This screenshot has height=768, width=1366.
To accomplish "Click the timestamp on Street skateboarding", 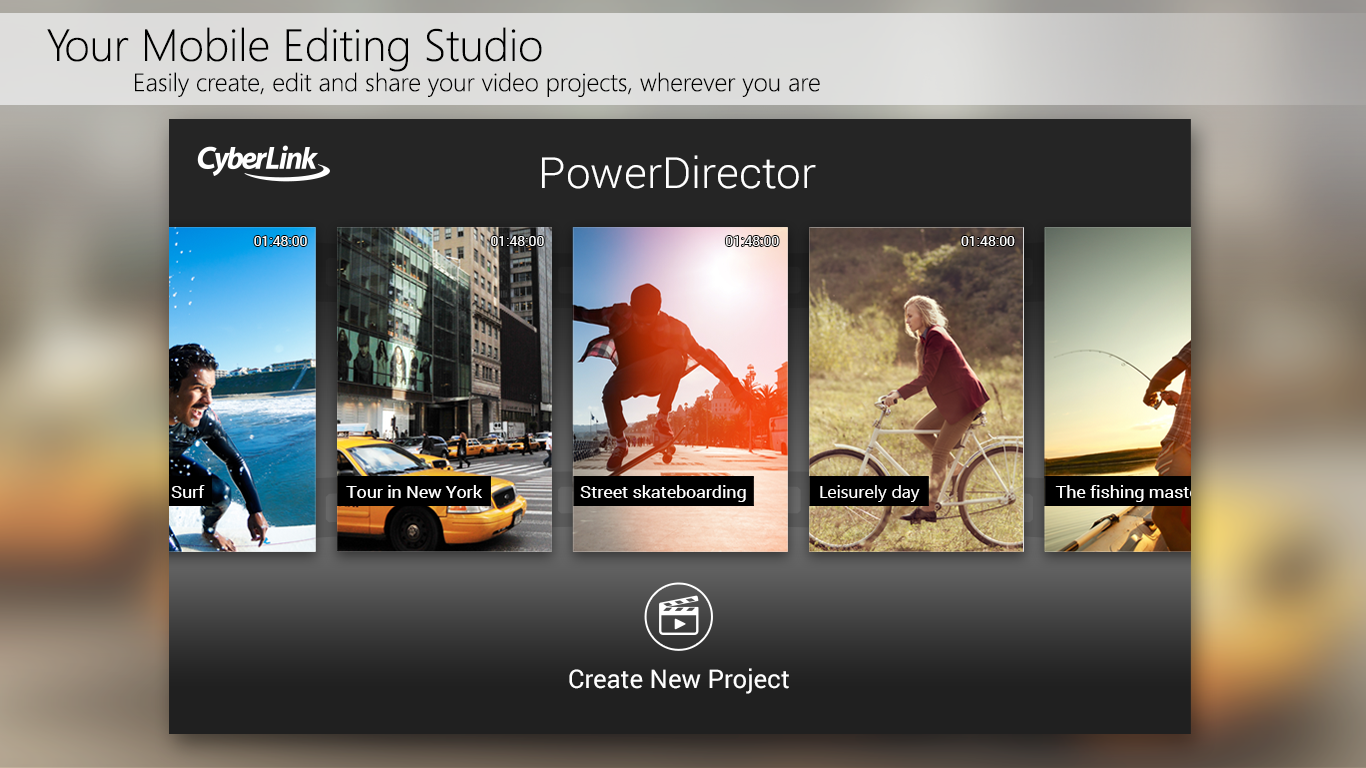I will coord(752,241).
